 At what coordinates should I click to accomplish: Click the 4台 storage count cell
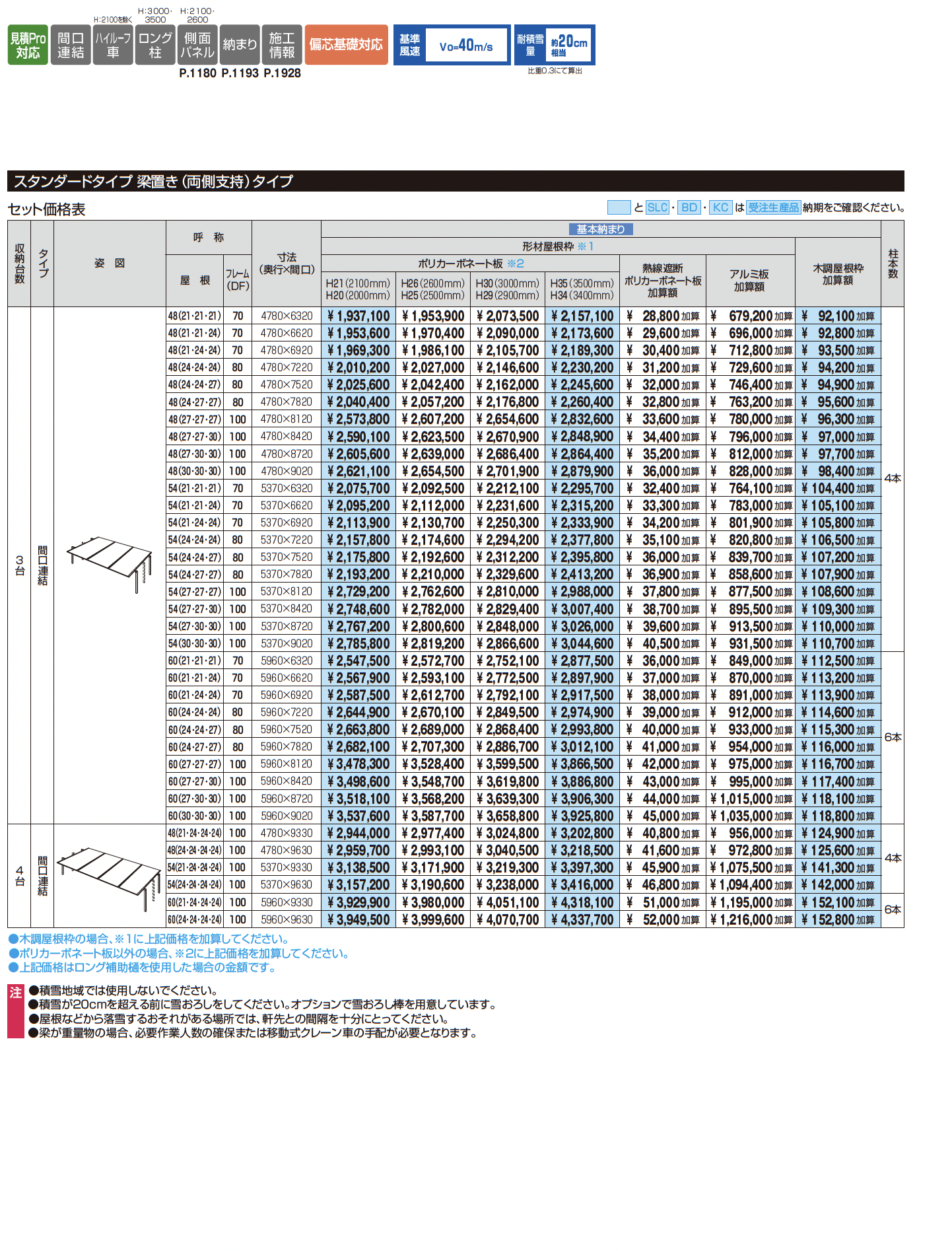pos(19,876)
